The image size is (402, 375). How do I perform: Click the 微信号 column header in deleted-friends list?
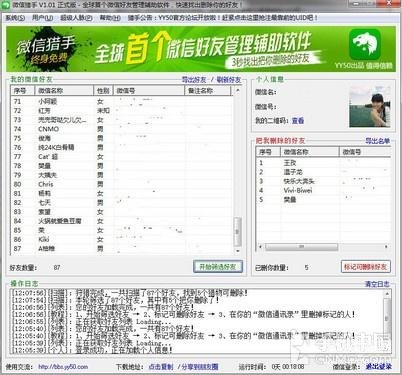pos(365,152)
